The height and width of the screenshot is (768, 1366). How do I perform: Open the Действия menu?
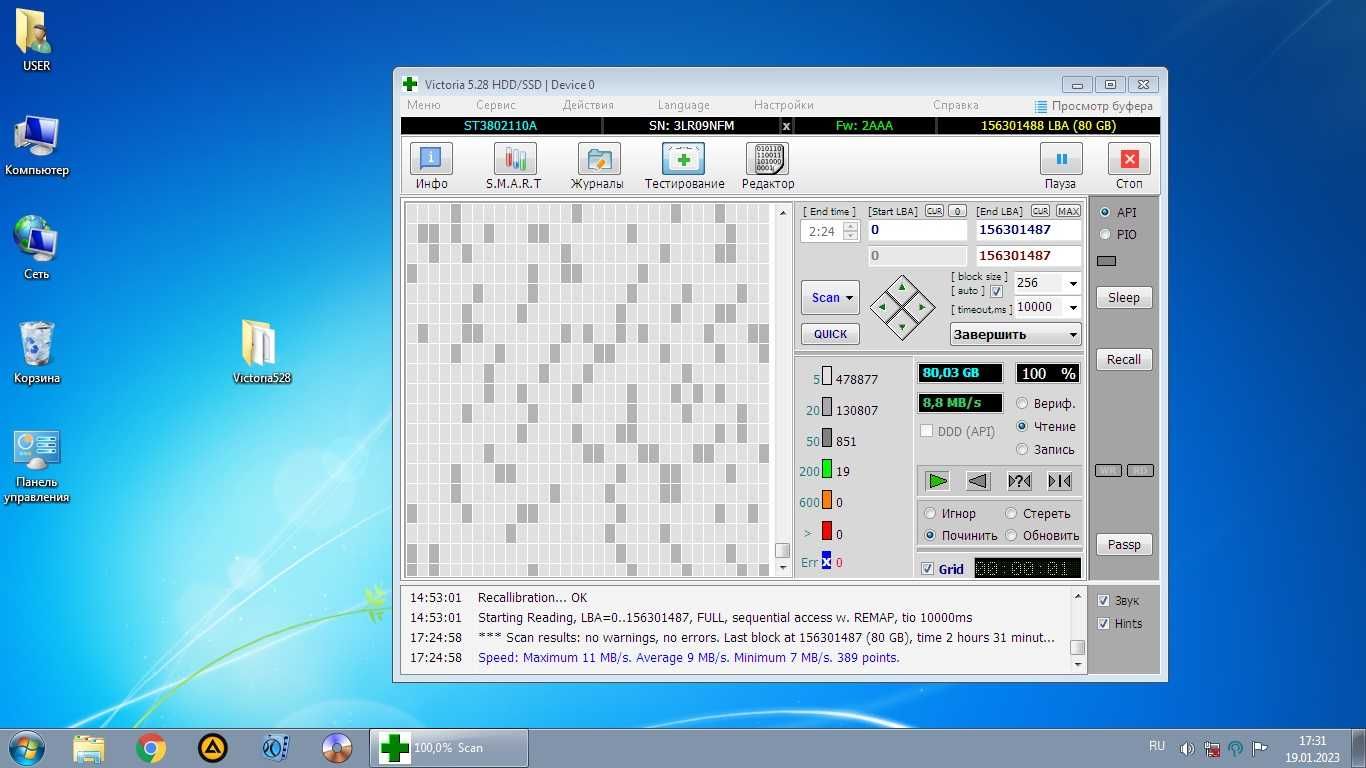pos(588,105)
